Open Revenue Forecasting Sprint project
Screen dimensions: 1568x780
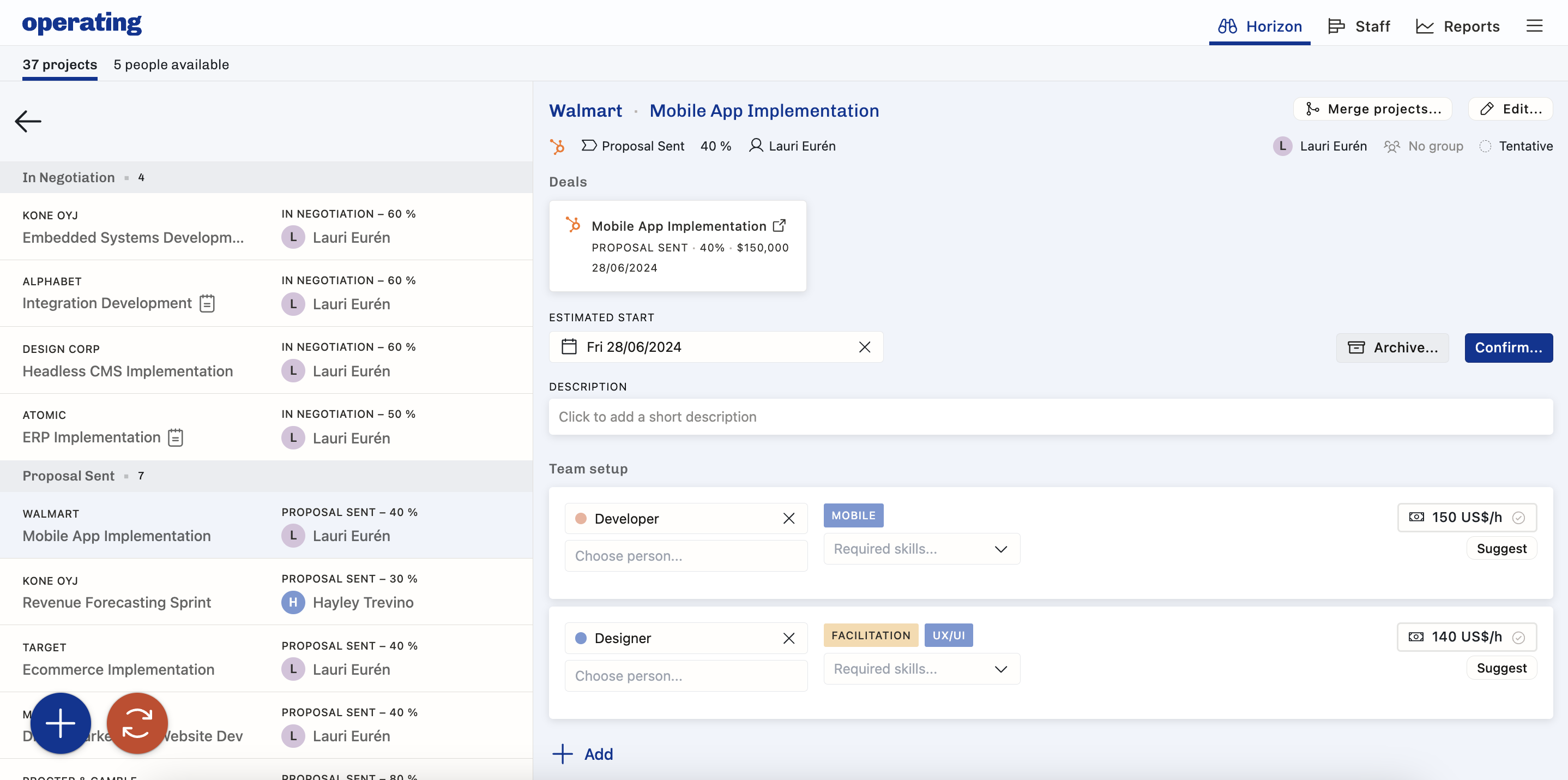(x=266, y=592)
